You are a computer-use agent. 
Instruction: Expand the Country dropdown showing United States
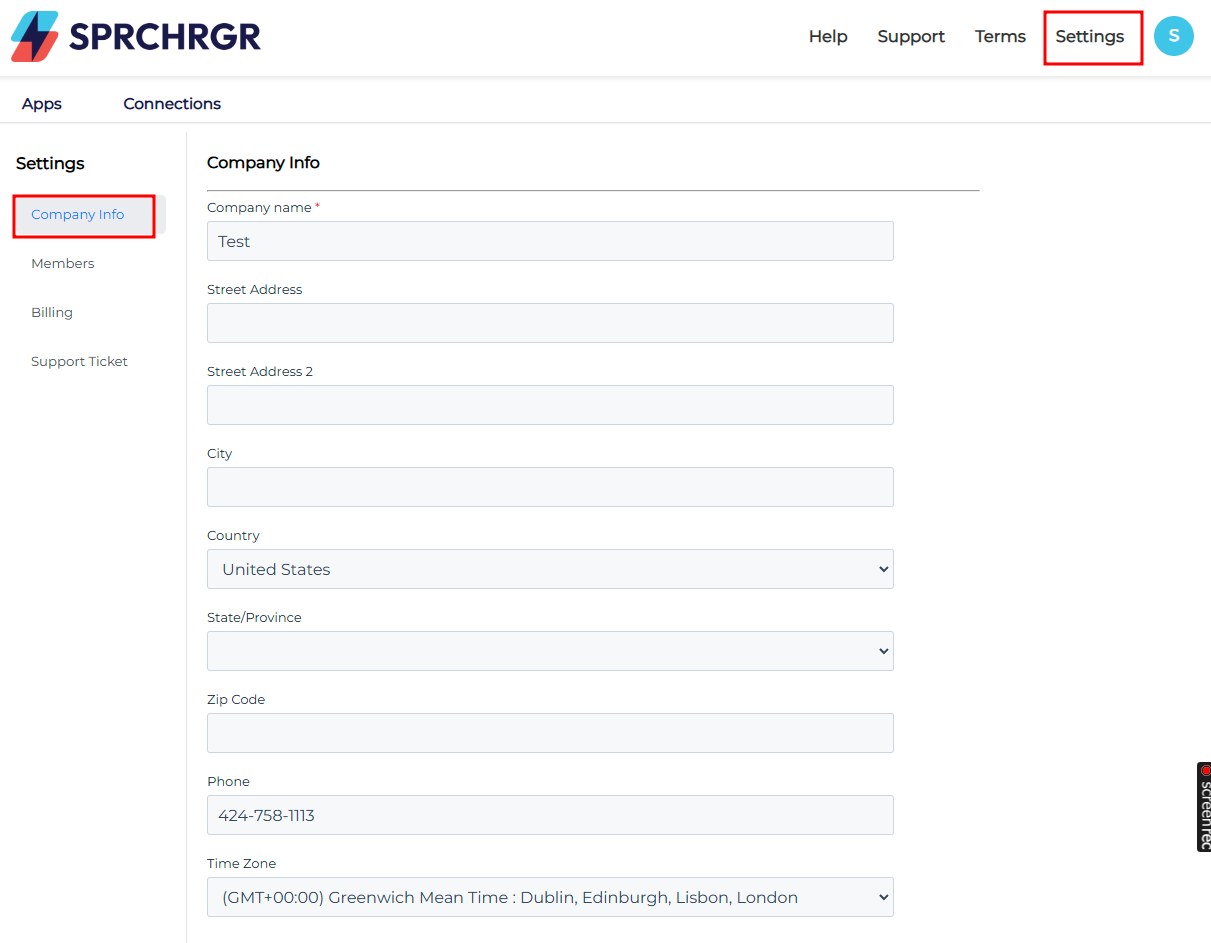tap(550, 569)
